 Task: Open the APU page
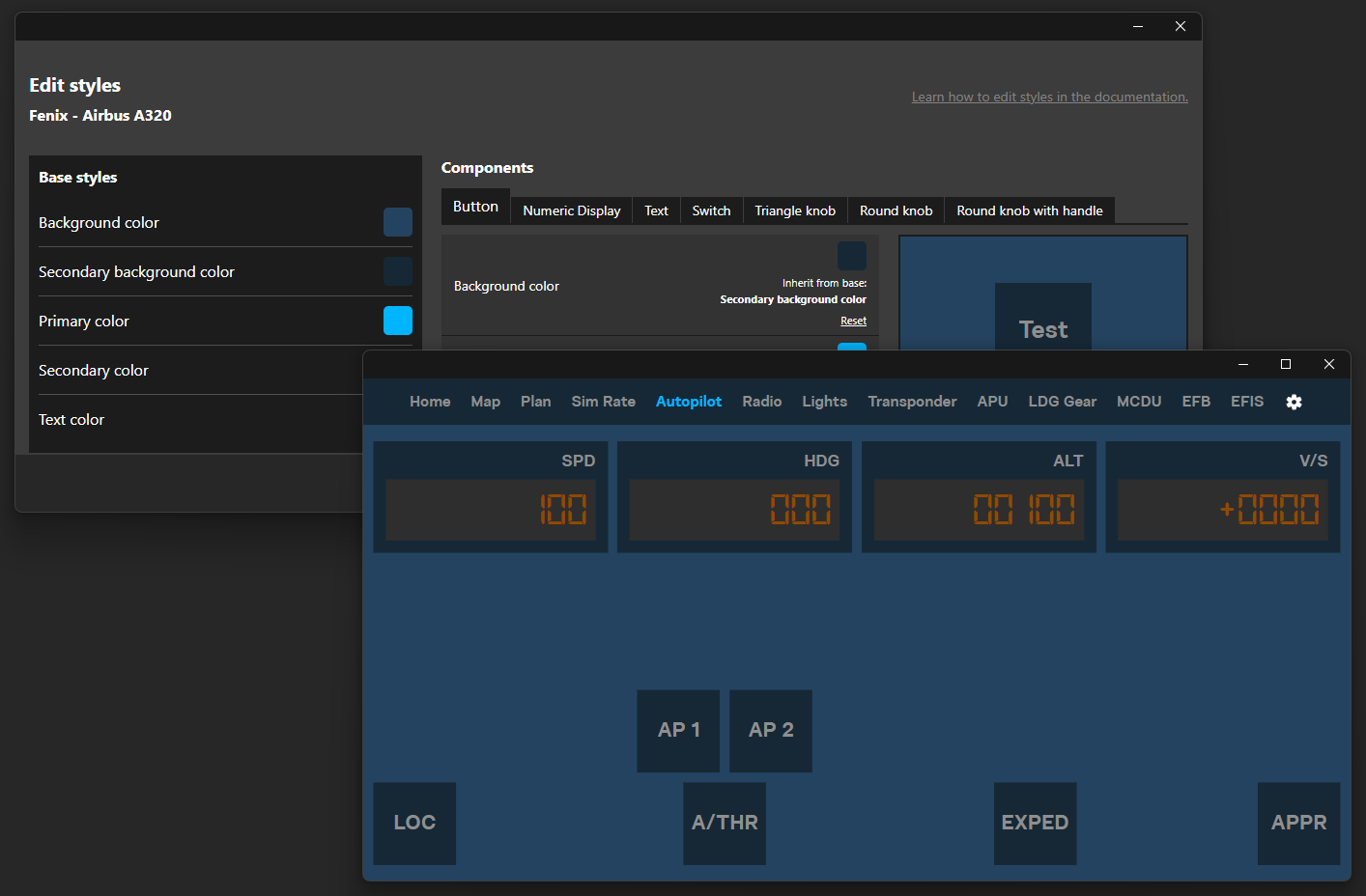coord(992,402)
